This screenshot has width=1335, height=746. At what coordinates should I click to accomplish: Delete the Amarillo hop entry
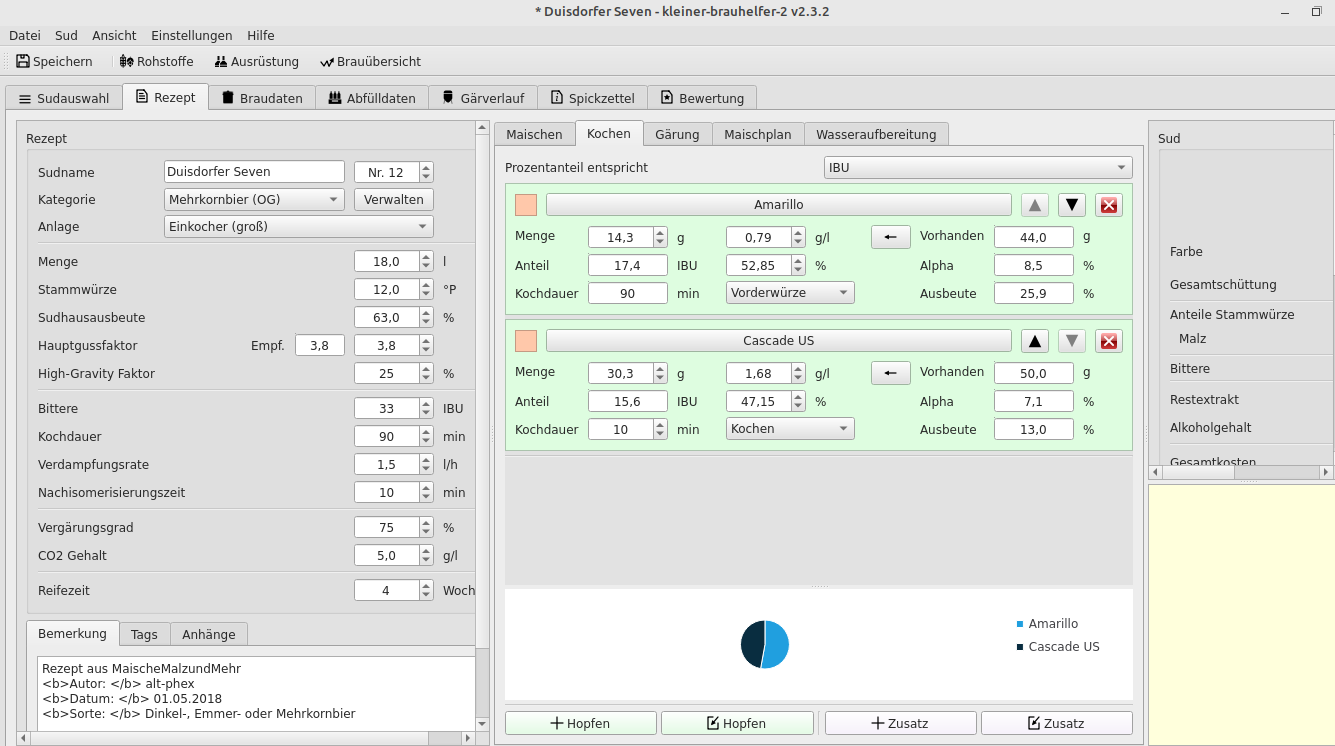(1109, 205)
